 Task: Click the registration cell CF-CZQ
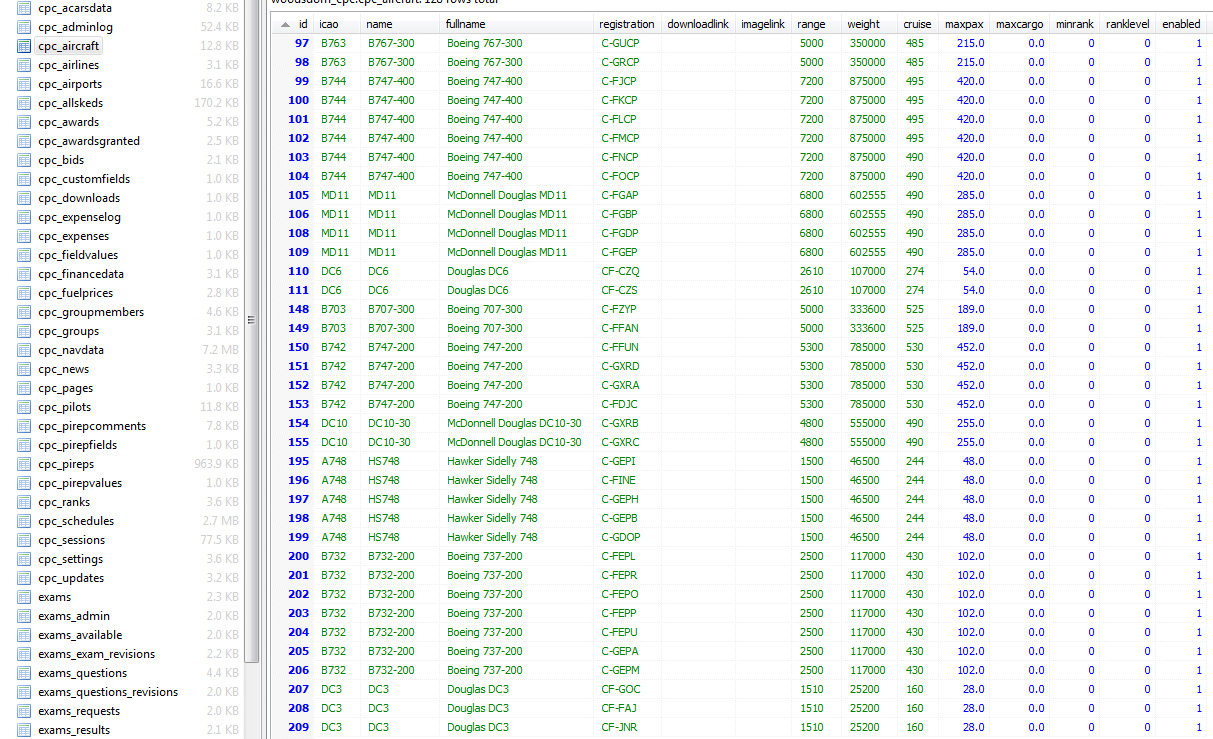tap(620, 271)
